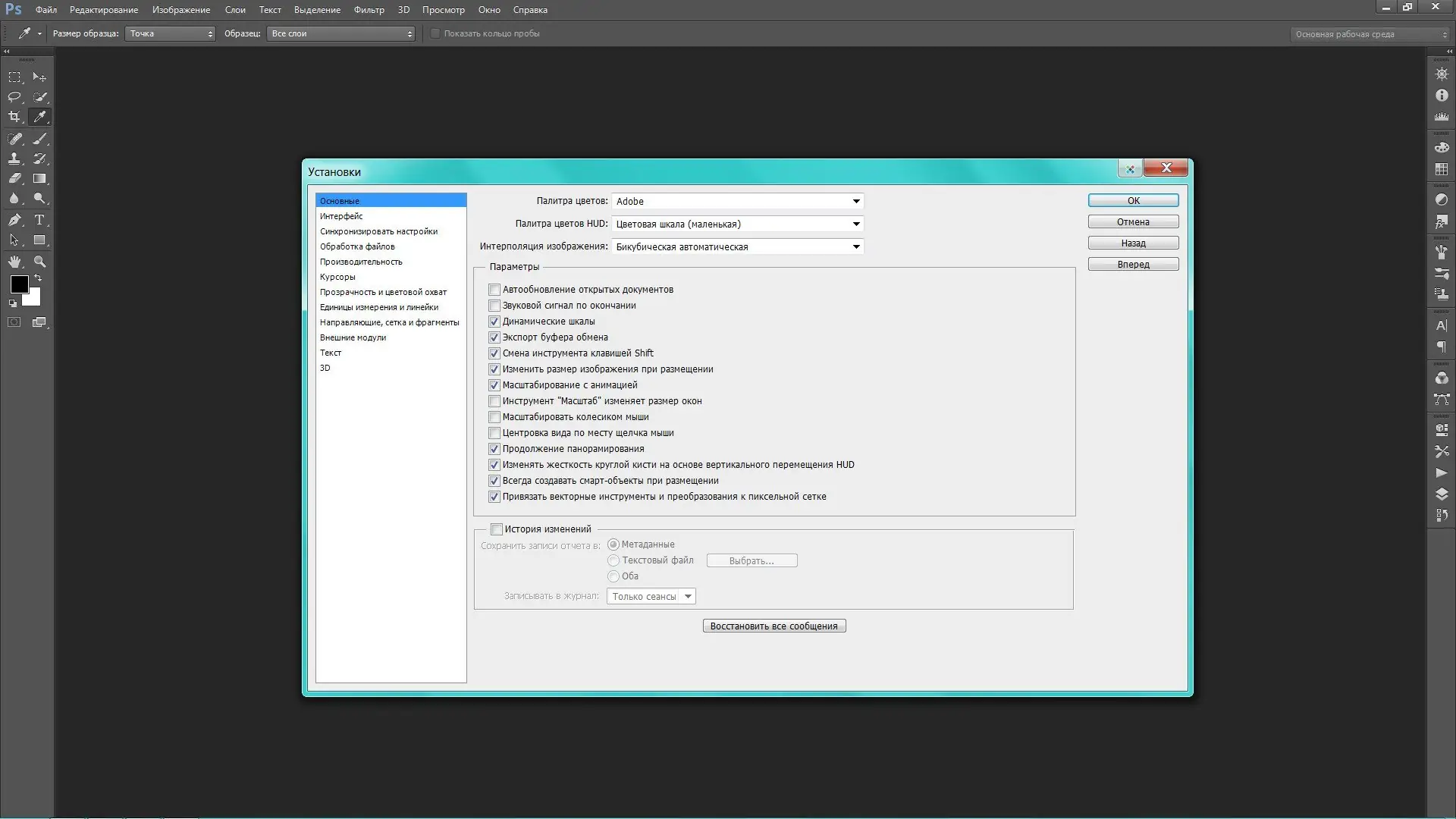Open the Размер образца dropdown
1456x819 pixels.
click(169, 33)
